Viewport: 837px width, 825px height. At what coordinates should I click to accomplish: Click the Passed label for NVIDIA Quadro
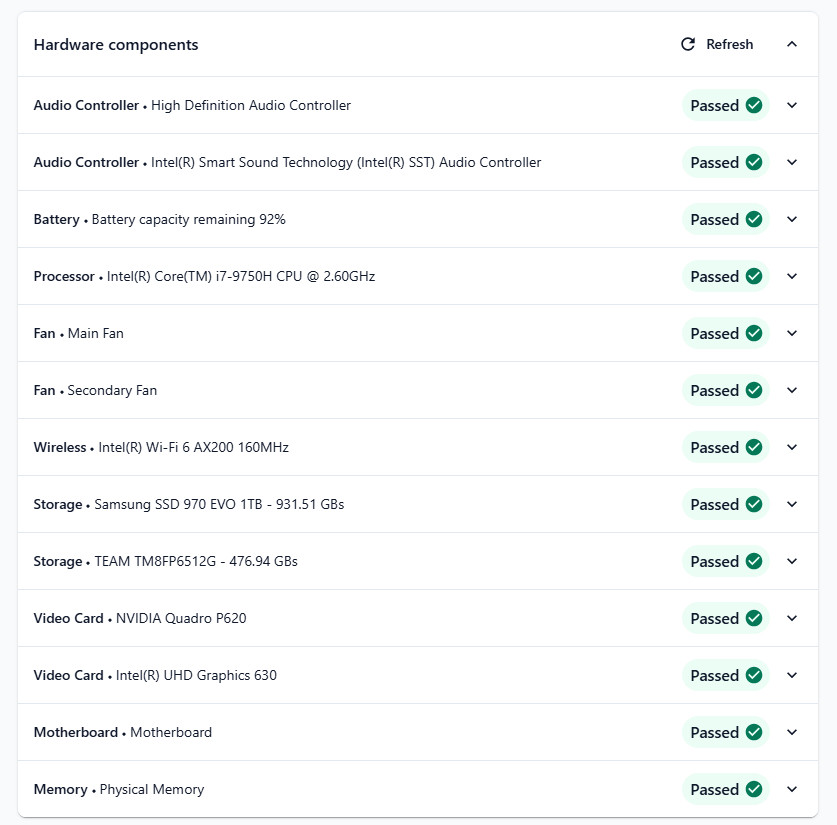[x=714, y=618]
